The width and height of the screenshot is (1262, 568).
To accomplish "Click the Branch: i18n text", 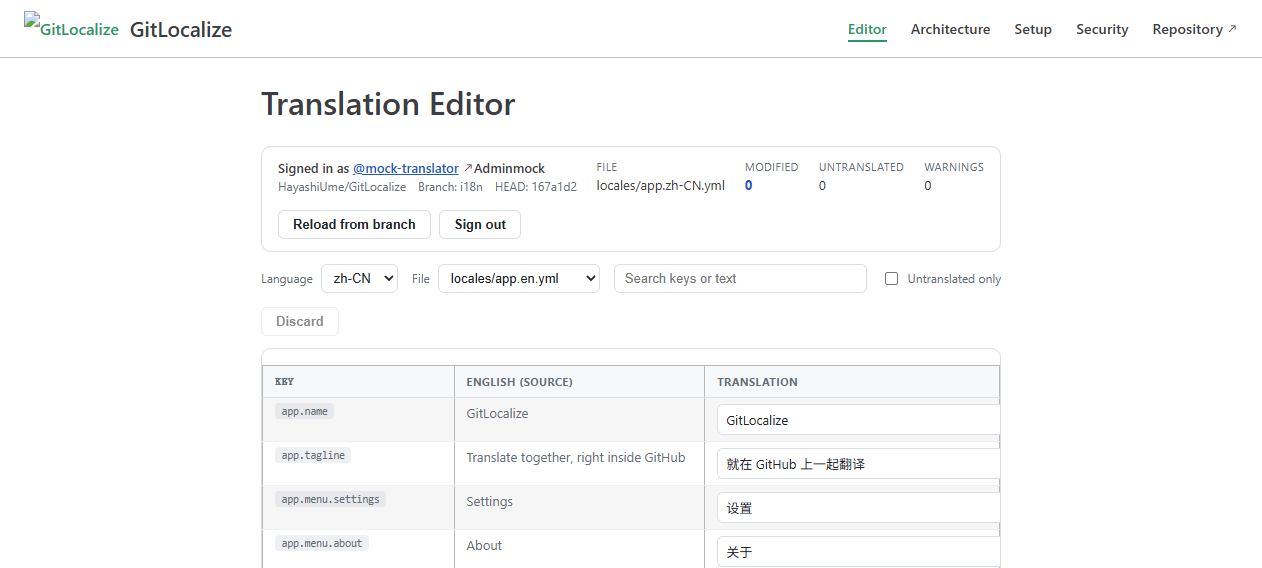I will pos(450,187).
